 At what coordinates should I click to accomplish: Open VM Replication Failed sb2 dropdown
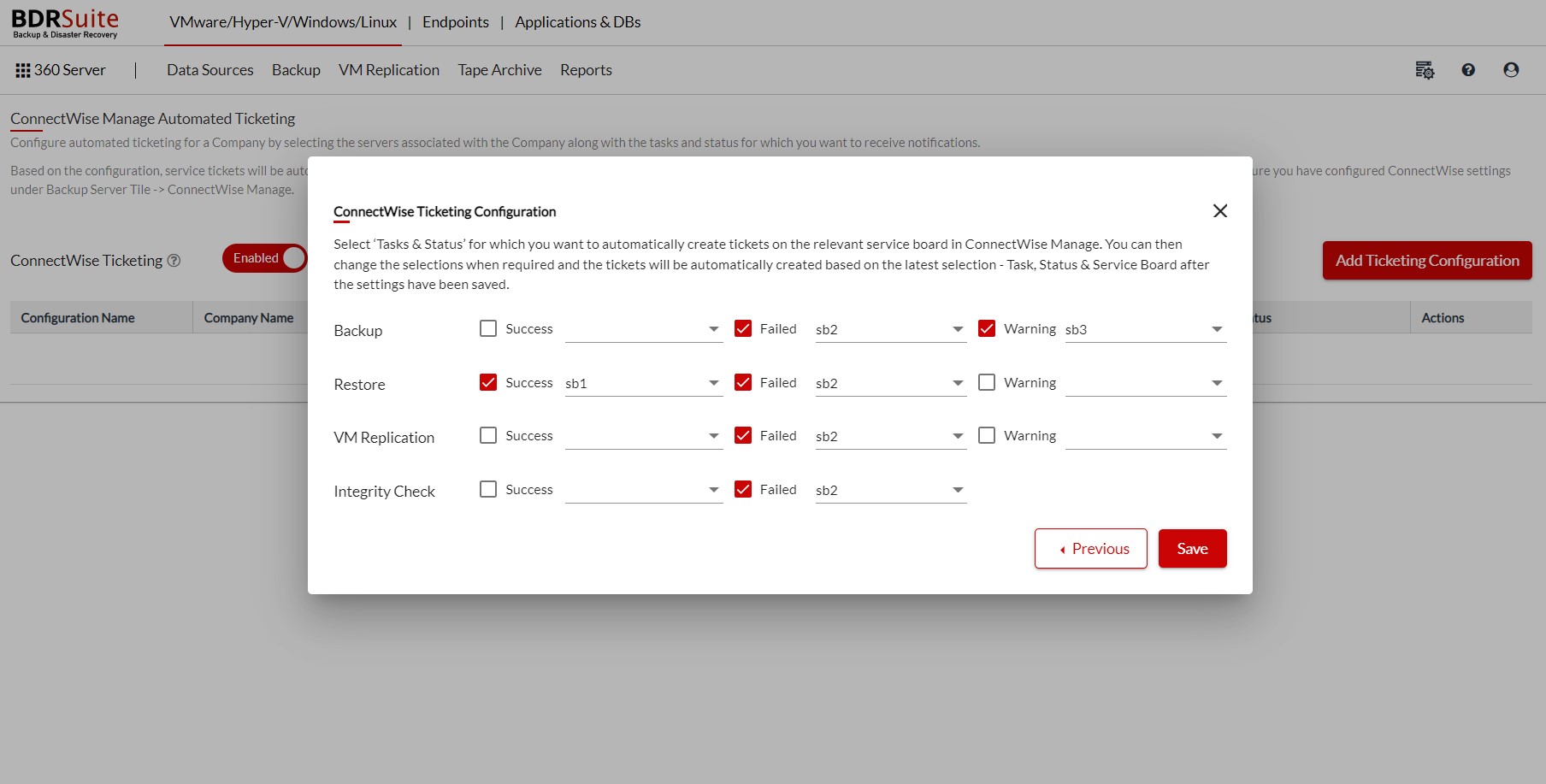[891, 436]
